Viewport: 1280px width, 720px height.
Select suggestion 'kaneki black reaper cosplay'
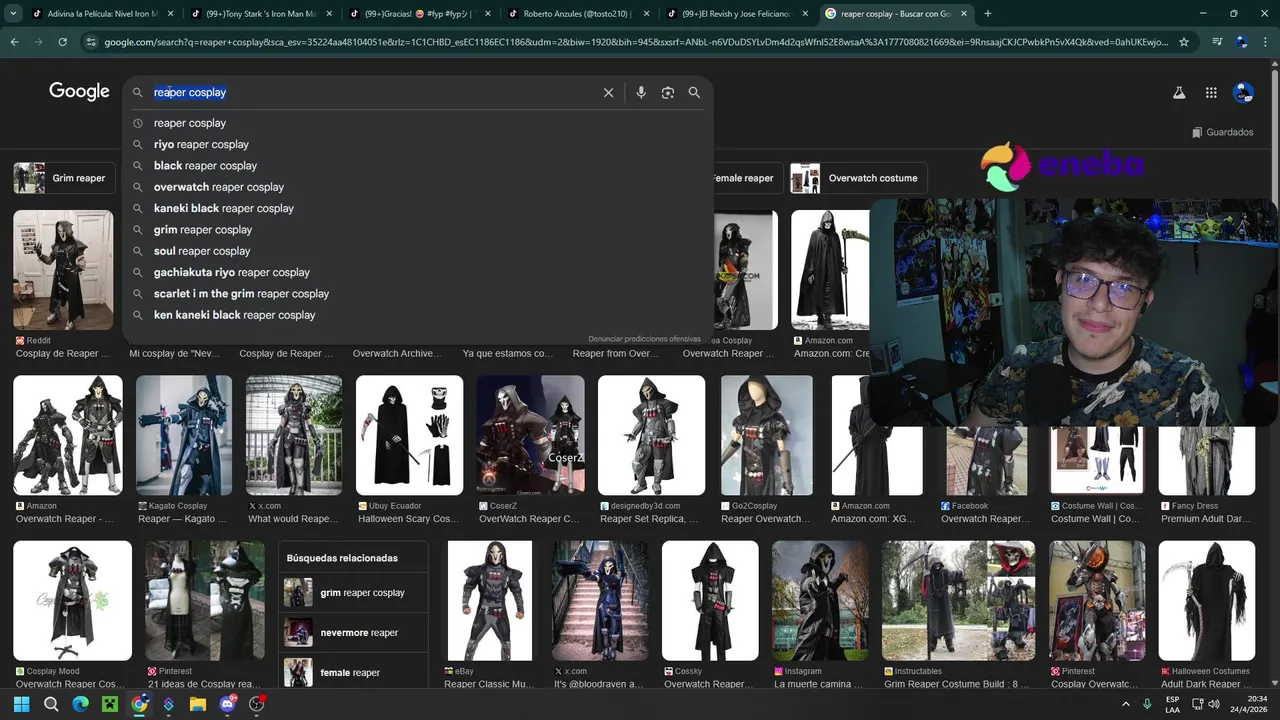(x=417, y=208)
